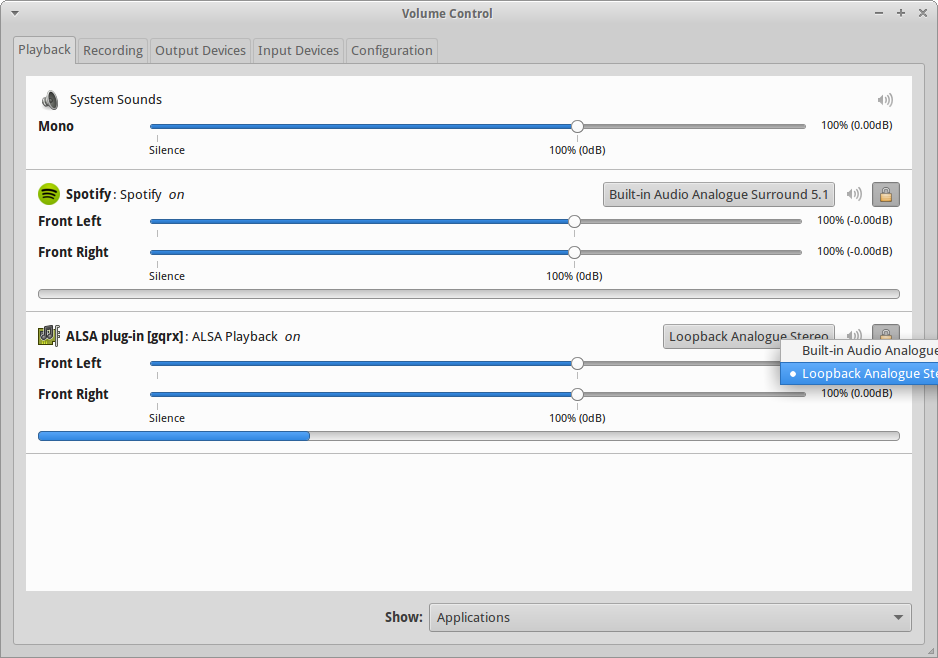Click the ALSA plug-in sound card icon
938x658 pixels.
(x=48, y=336)
